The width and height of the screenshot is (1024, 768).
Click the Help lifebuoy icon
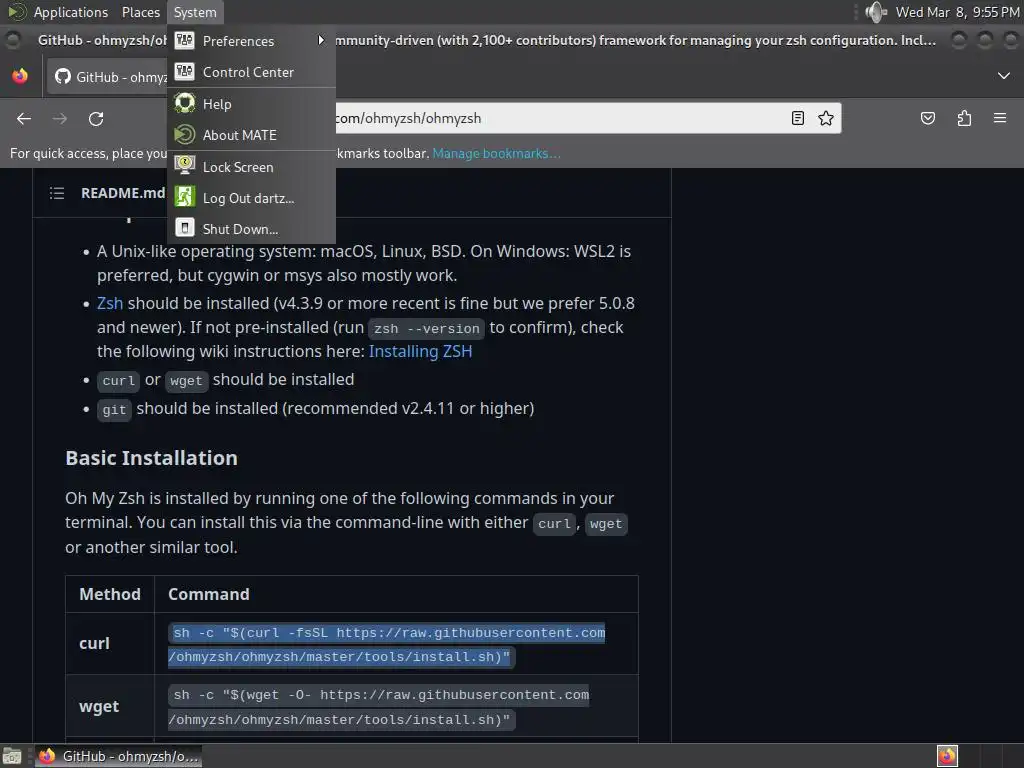[185, 103]
